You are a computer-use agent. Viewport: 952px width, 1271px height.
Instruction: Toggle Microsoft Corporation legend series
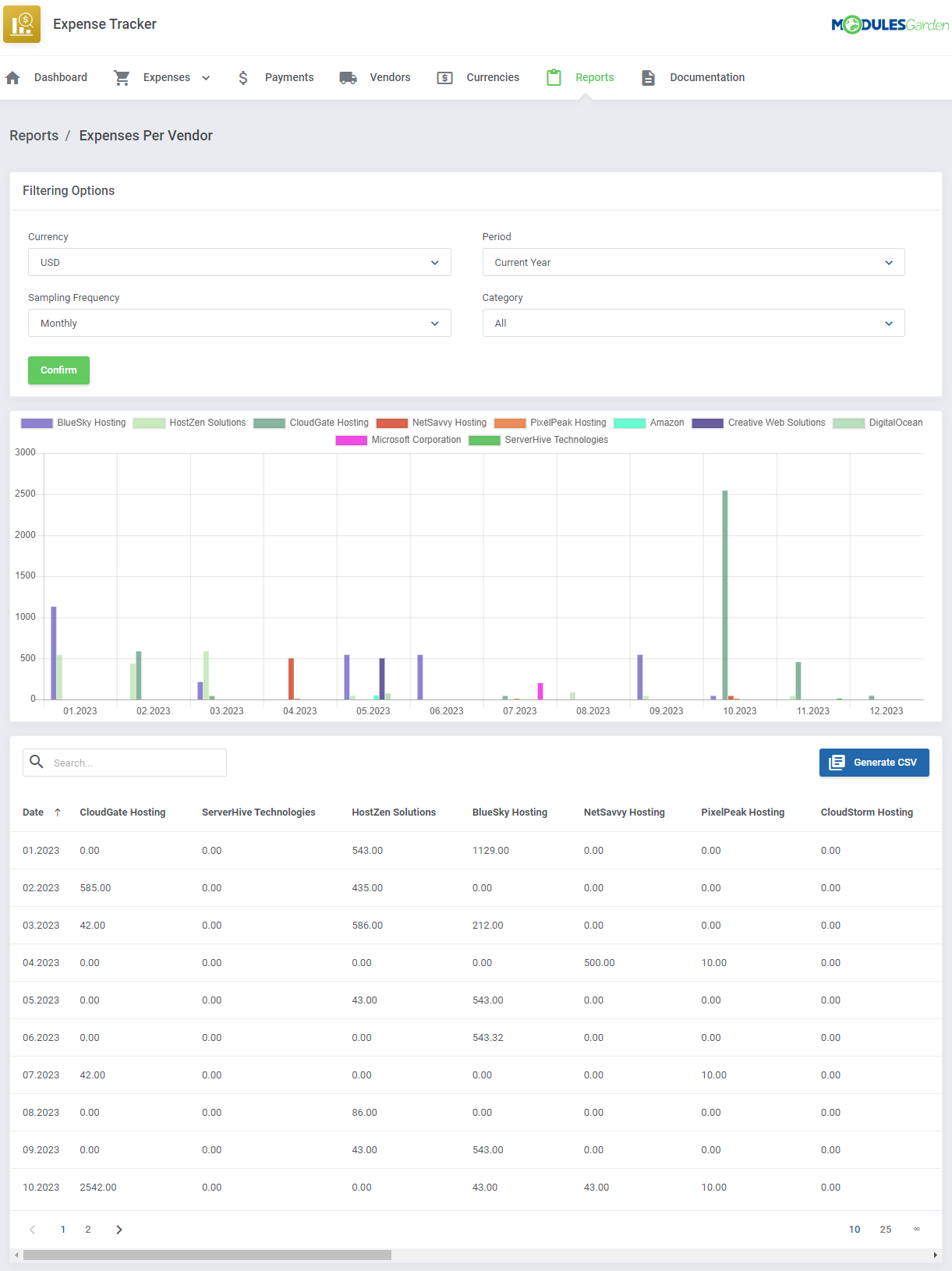(x=398, y=440)
